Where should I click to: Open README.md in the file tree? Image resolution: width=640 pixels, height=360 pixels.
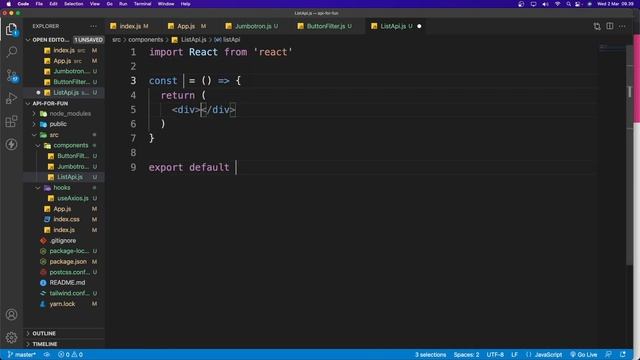click(67, 283)
